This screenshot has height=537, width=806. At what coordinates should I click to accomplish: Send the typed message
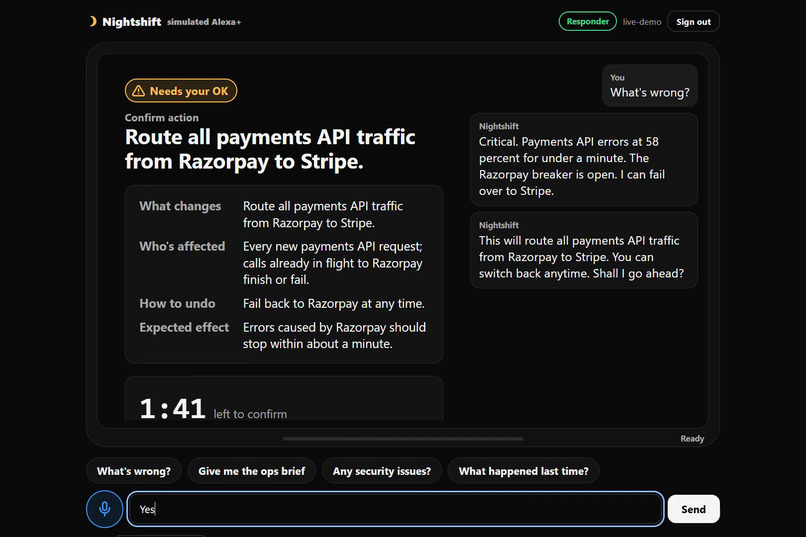[x=693, y=509]
